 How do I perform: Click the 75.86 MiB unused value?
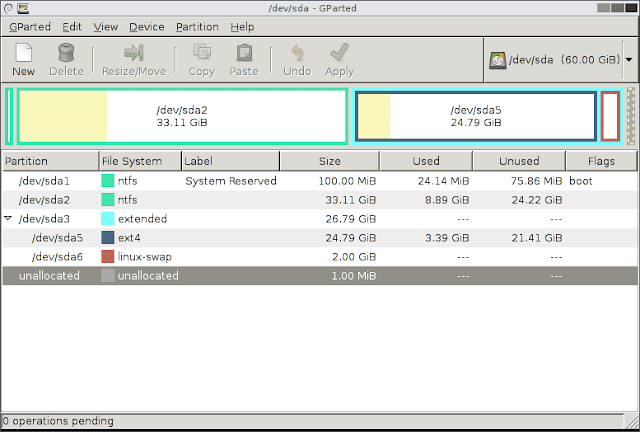(536, 181)
